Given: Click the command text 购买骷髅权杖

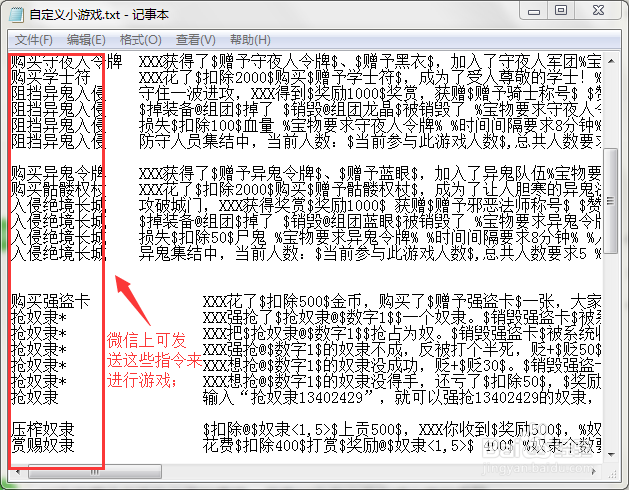Looking at the screenshot, I should [x=58, y=189].
